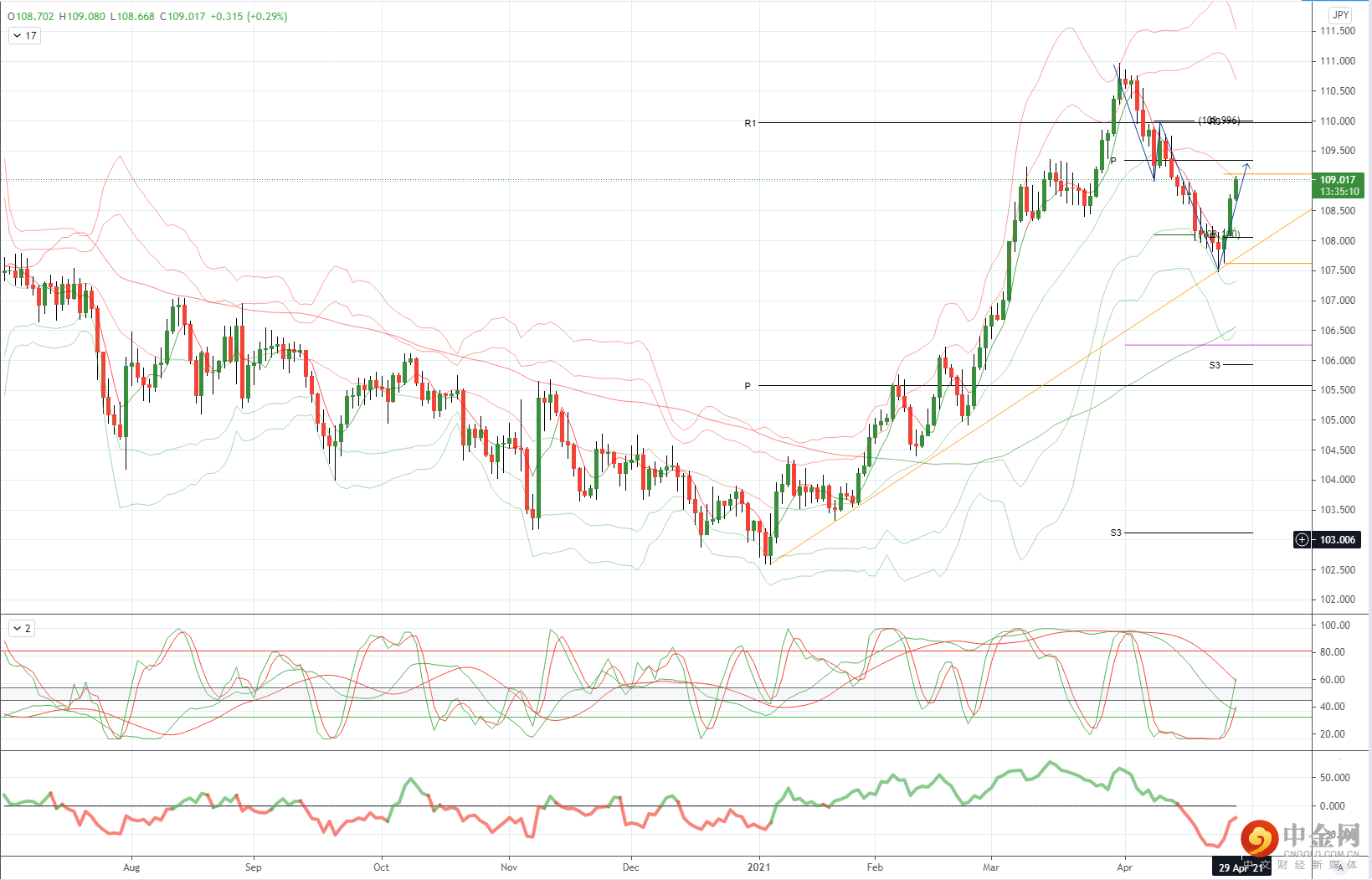Collapse the indicator legend showing 17
1372x880 pixels.
click(x=17, y=36)
